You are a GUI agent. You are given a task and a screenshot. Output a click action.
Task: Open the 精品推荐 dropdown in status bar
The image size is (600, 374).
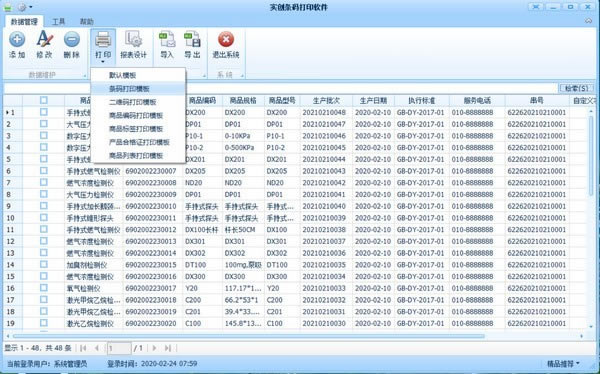click(563, 363)
